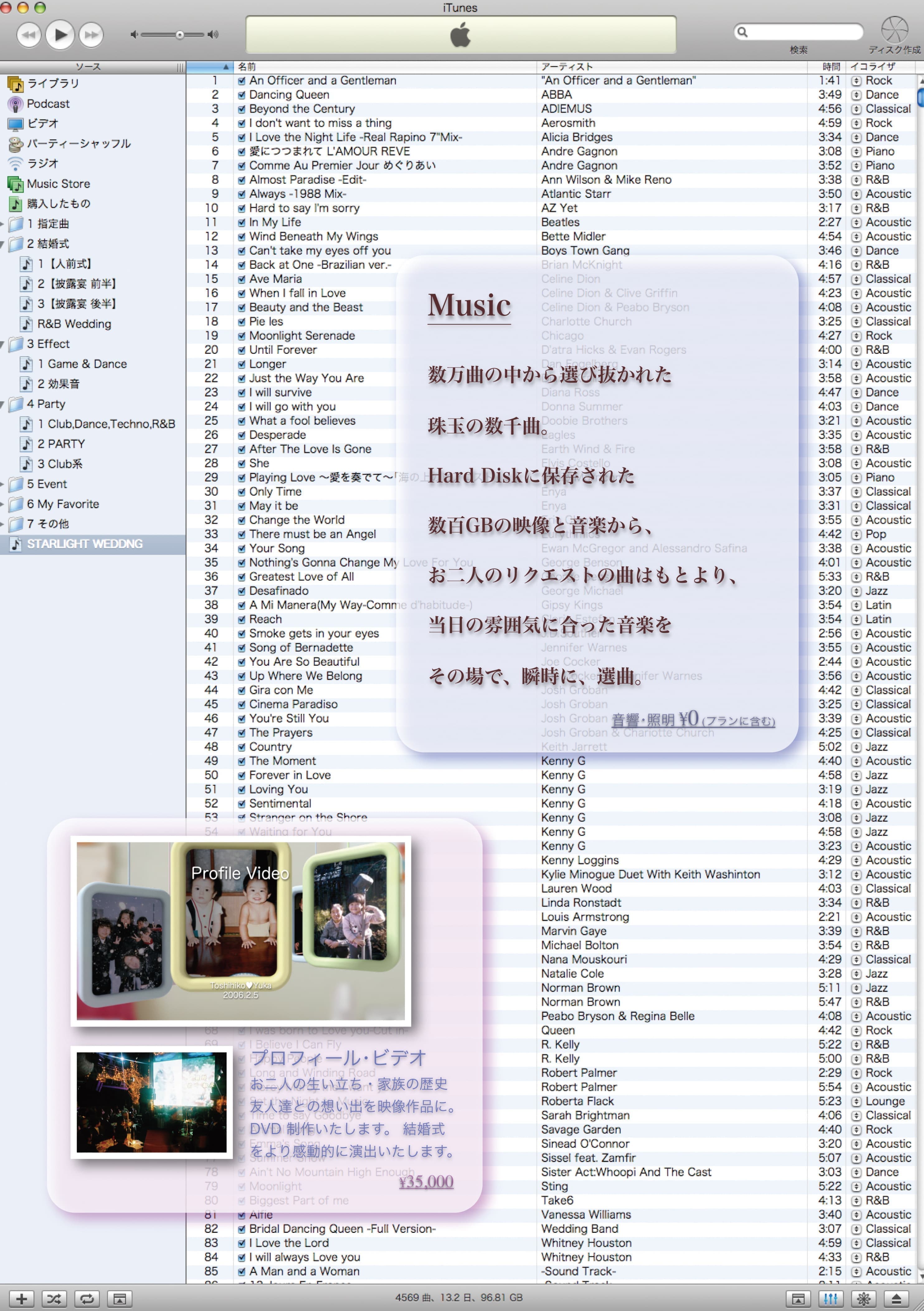924x1311 pixels.
Task: Open the Podcast source
Action: (x=48, y=103)
